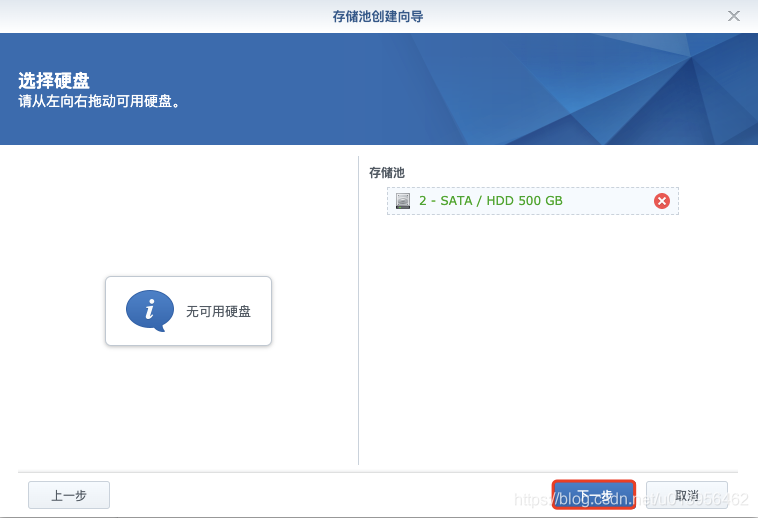This screenshot has width=758, height=518.
Task: Click the 请从左向右拖动可用硬盘 instruction text
Action: pyautogui.click(x=99, y=101)
